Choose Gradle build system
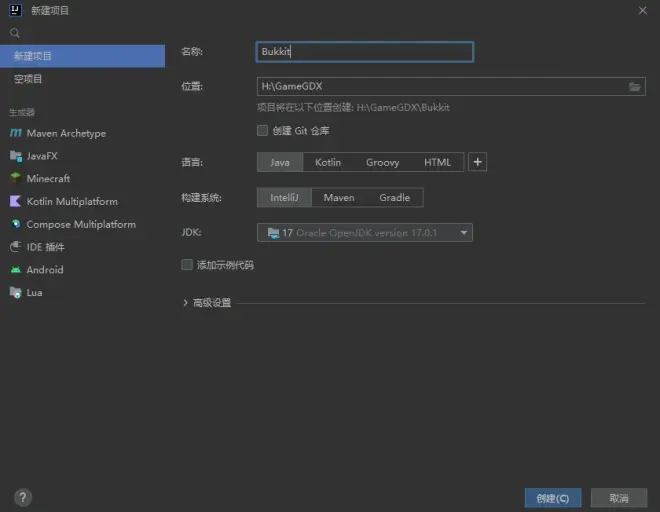The image size is (660, 512). click(x=394, y=197)
